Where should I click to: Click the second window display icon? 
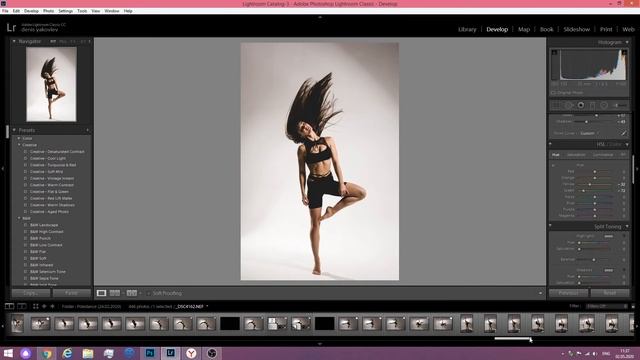click(22, 306)
